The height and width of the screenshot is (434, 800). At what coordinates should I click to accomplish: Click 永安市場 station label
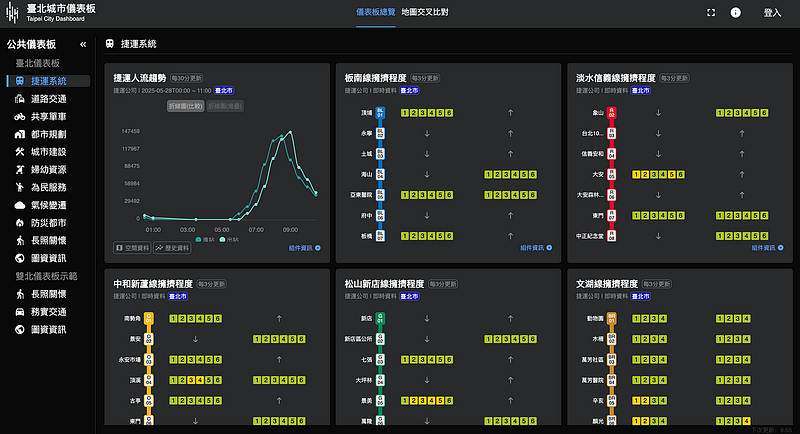(x=130, y=360)
